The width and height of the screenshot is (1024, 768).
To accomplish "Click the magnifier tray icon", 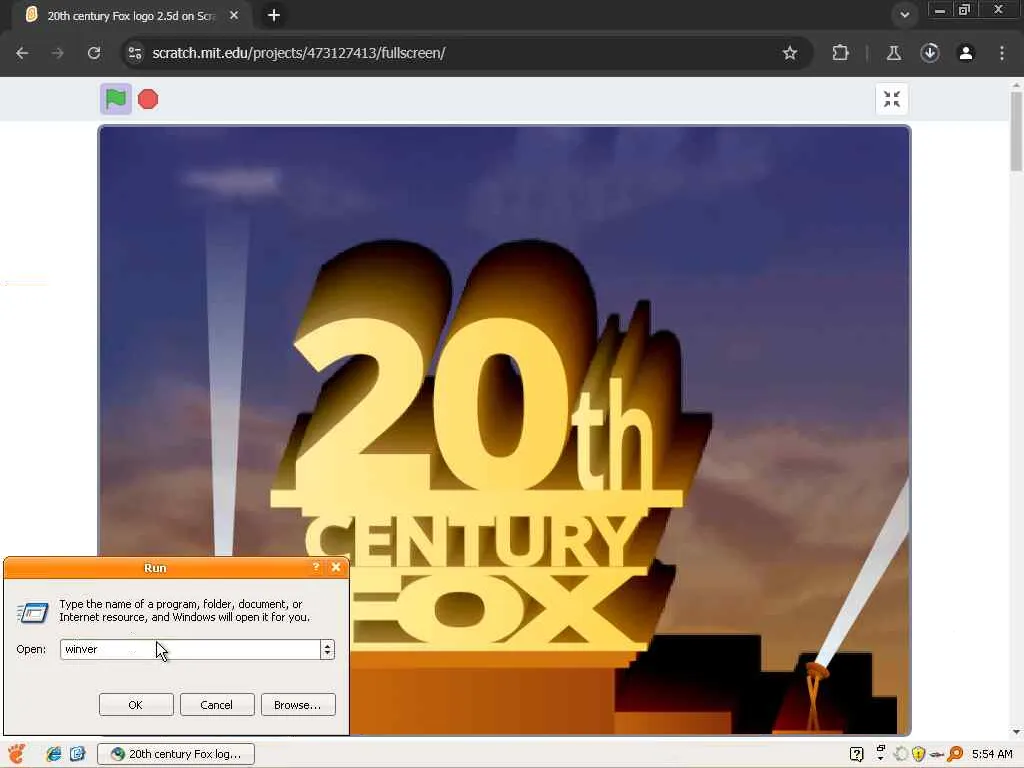I will click(955, 754).
